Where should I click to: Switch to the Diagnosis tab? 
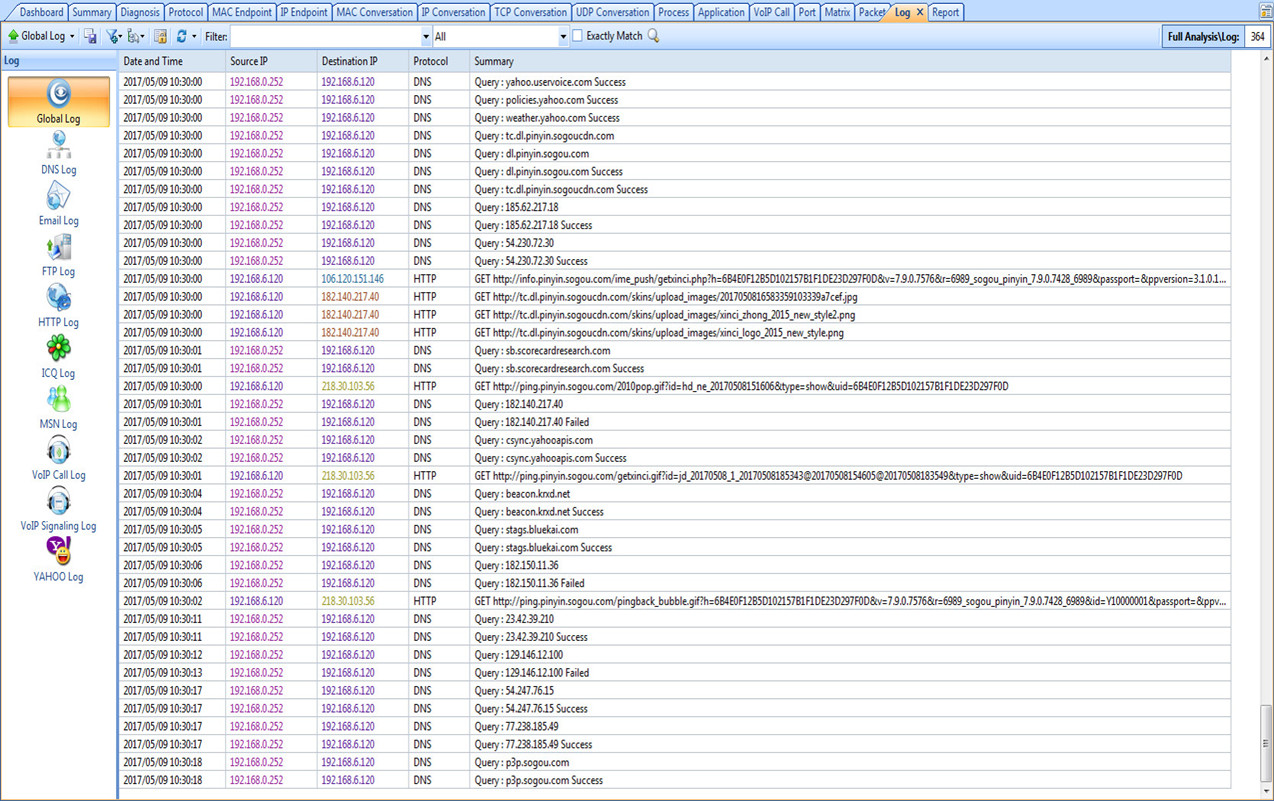tap(139, 12)
